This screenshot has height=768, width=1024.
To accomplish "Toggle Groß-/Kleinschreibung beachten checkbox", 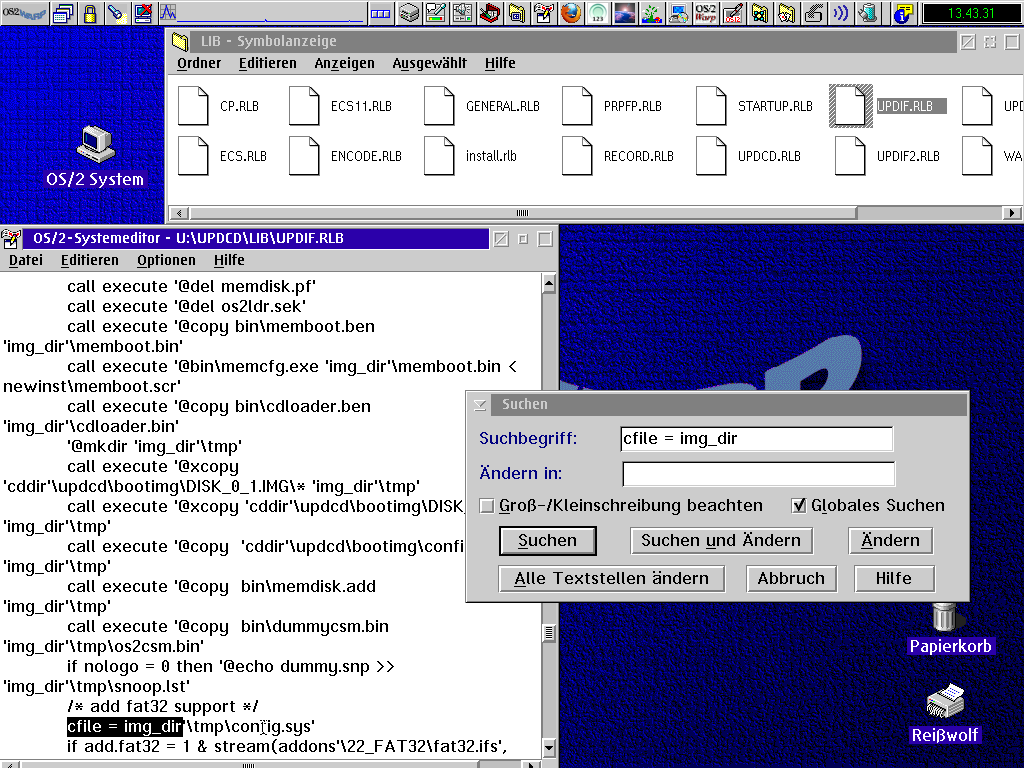I will 621,505.
